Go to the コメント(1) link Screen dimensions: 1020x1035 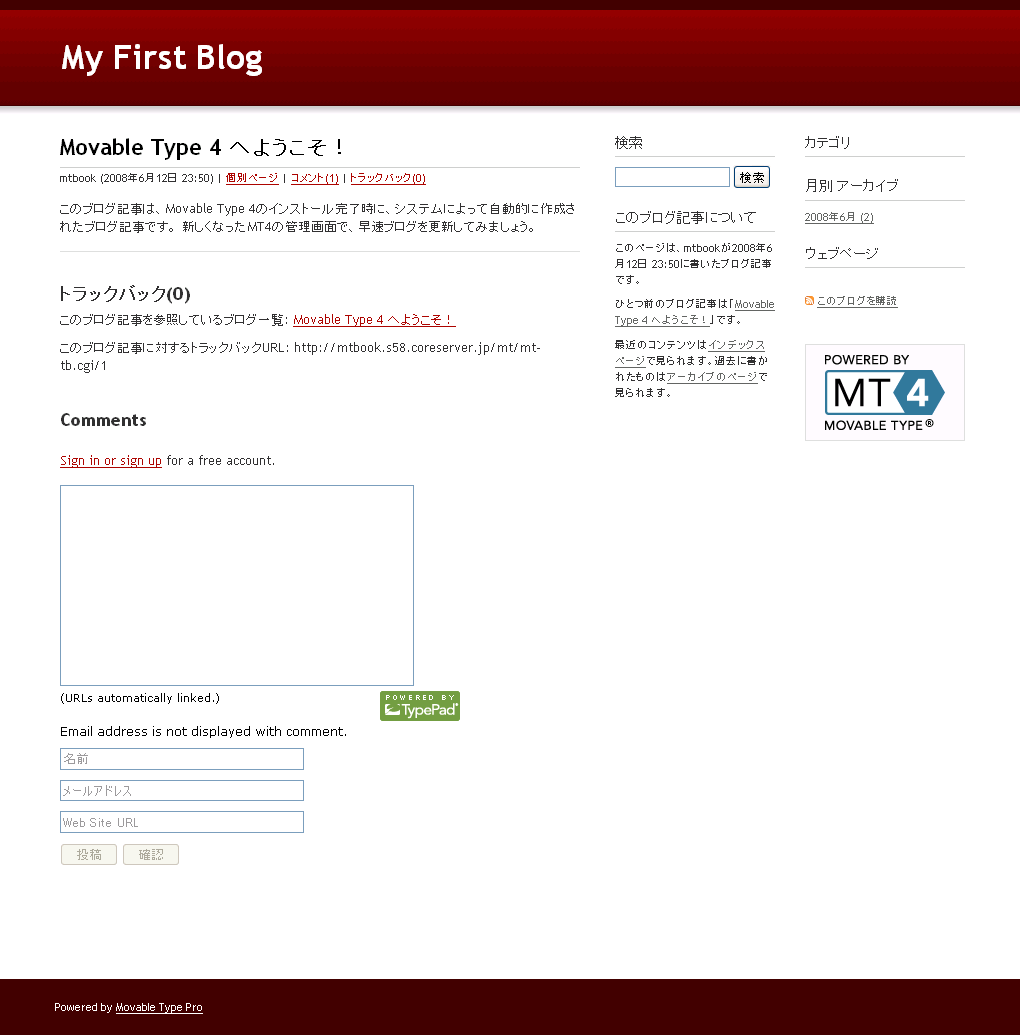tap(314, 178)
